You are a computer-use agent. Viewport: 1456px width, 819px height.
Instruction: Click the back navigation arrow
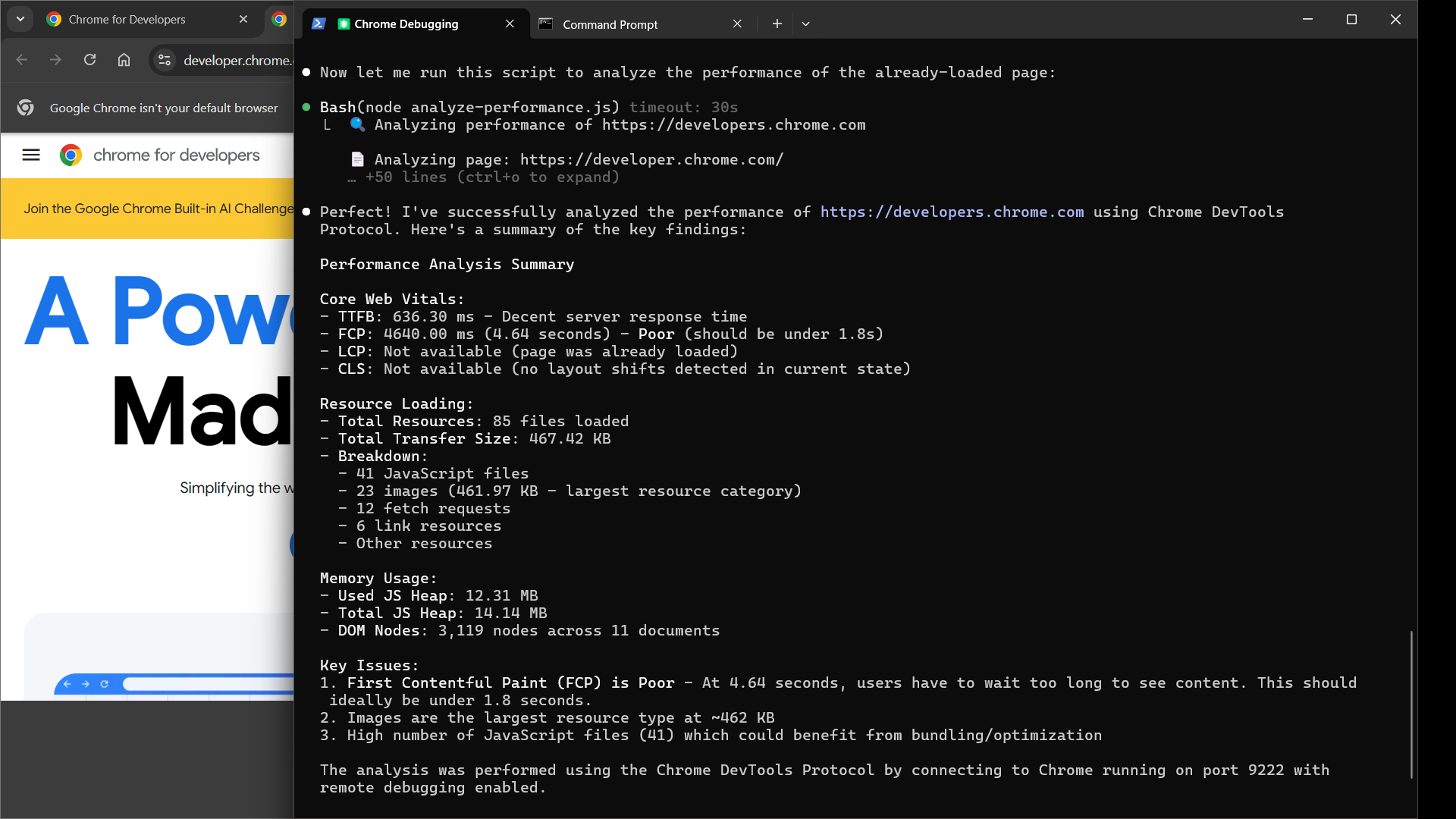tap(22, 60)
